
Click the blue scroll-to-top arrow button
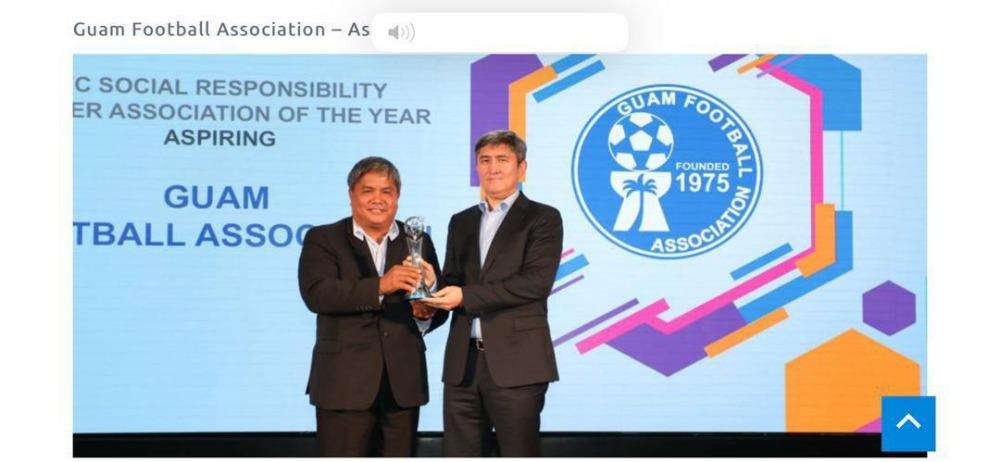pyautogui.click(x=908, y=424)
